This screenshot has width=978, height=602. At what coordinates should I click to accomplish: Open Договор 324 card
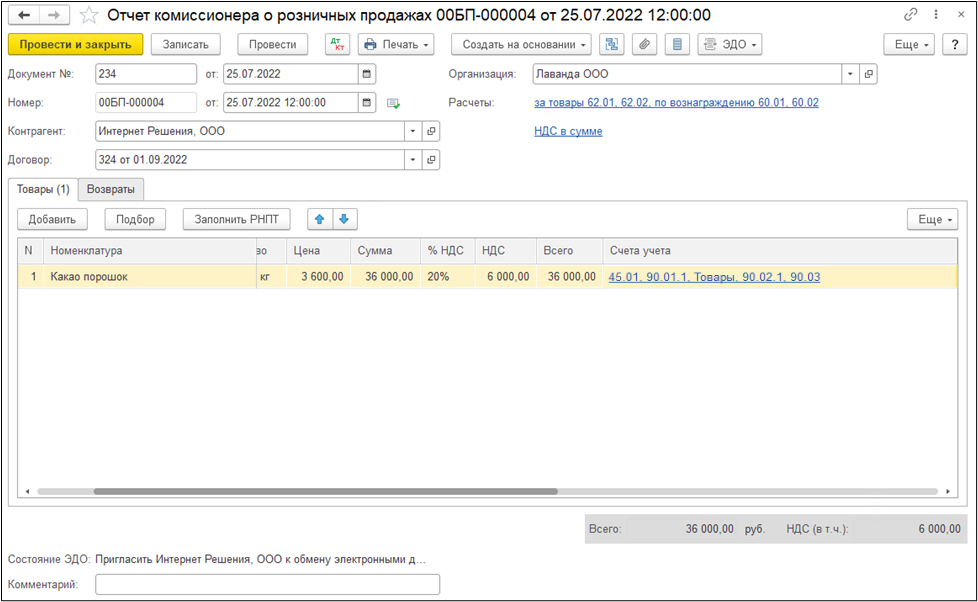[x=431, y=160]
